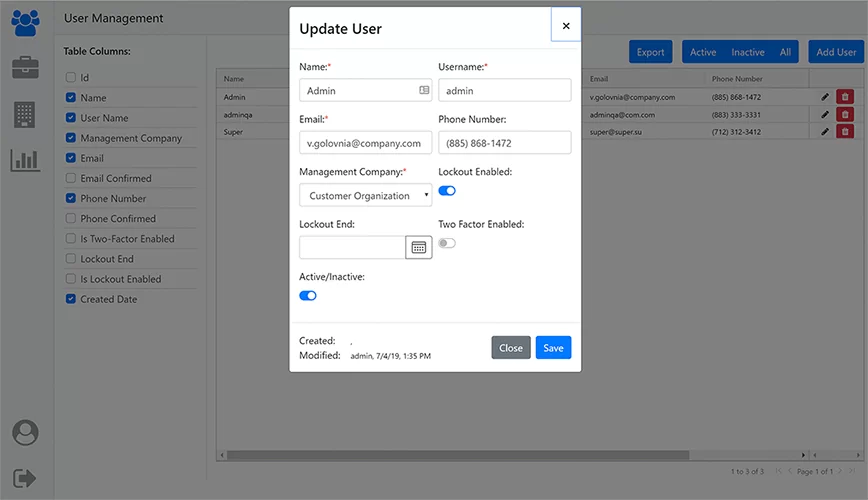
Task: Uncheck the Phone Number column checkbox
Action: pyautogui.click(x=71, y=198)
